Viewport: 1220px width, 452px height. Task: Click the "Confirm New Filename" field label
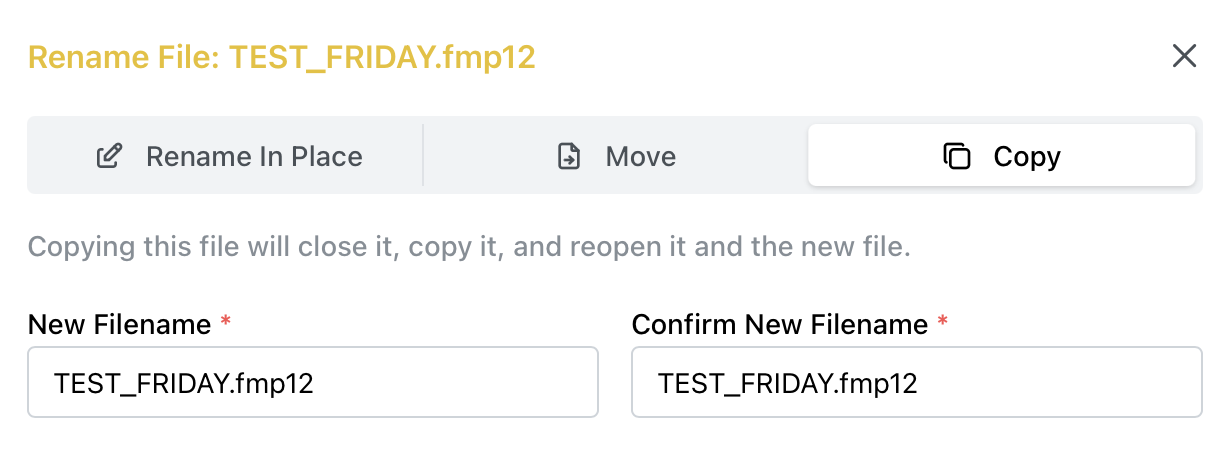click(x=780, y=325)
